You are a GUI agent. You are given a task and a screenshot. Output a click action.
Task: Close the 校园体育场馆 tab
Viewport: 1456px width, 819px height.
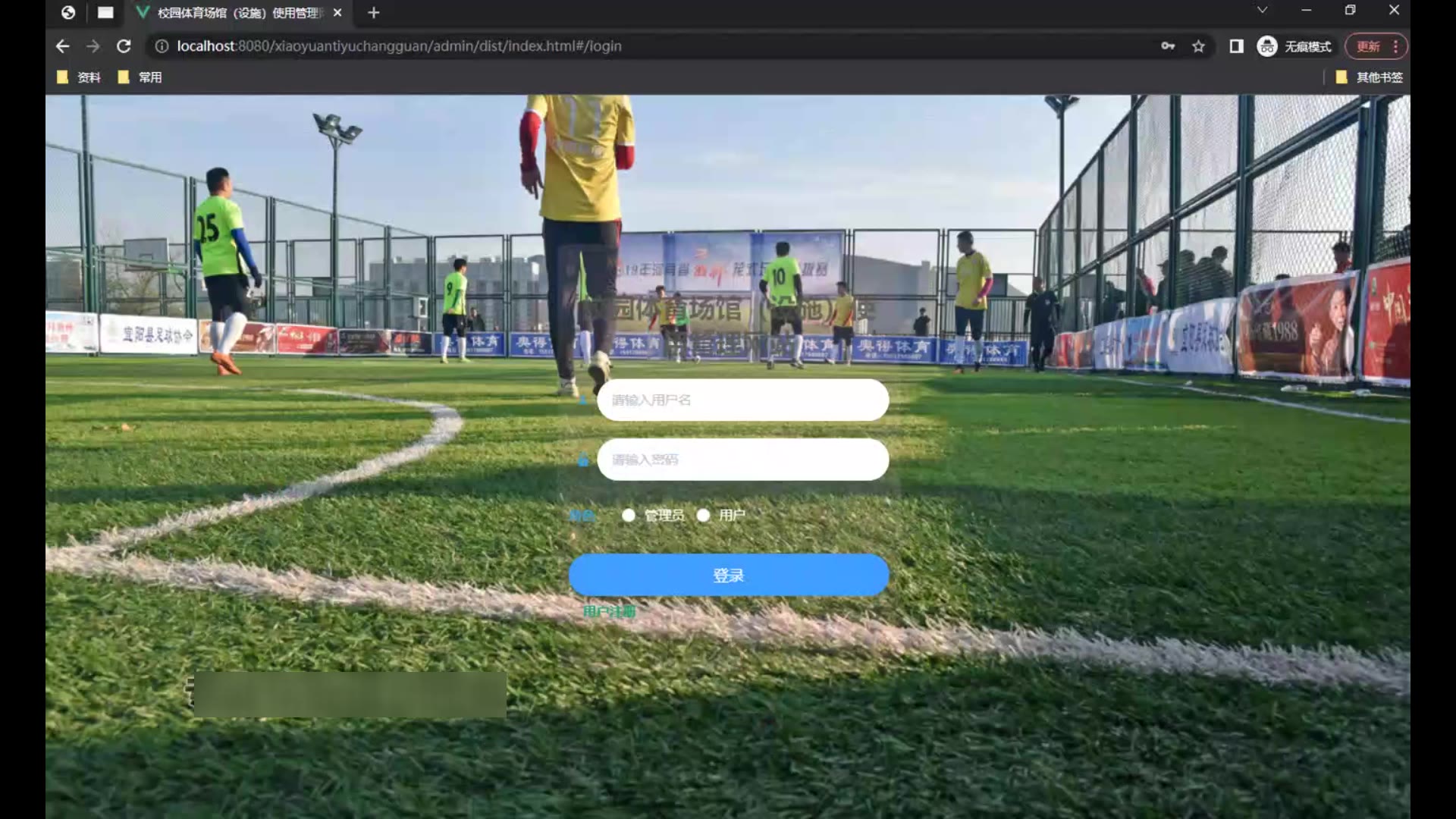point(337,13)
